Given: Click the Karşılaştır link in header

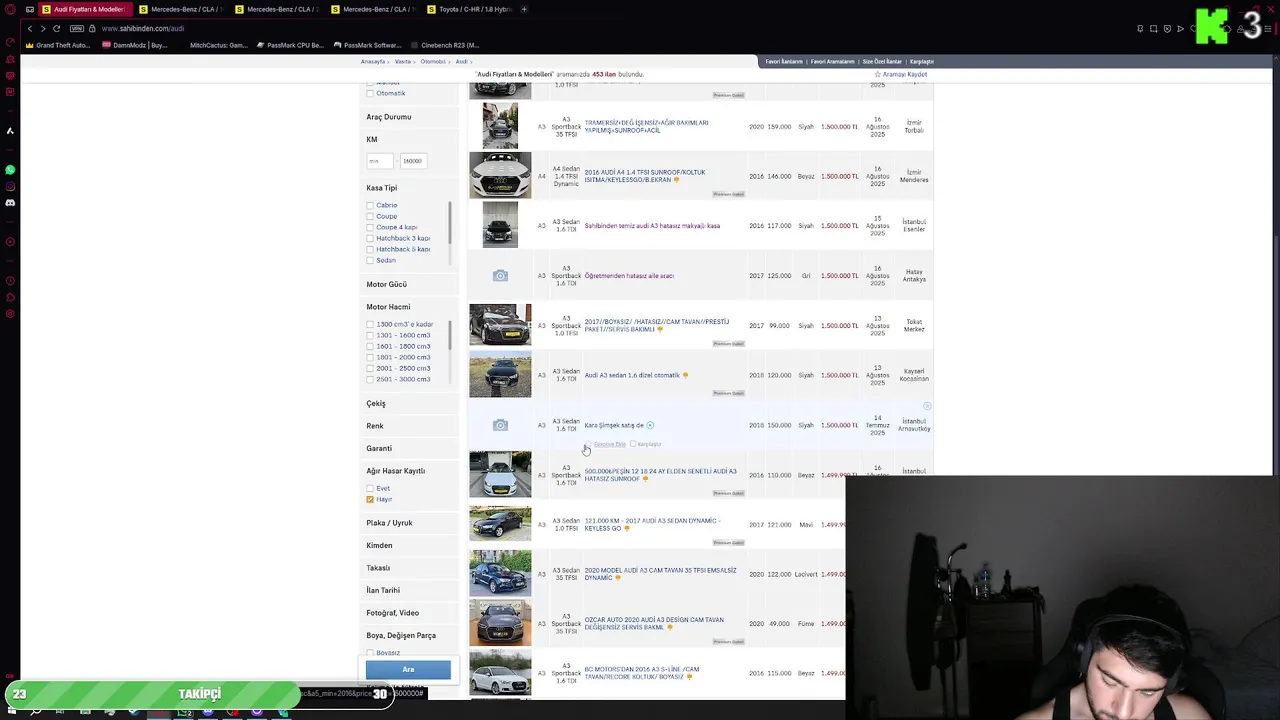Looking at the screenshot, I should click(x=922, y=62).
